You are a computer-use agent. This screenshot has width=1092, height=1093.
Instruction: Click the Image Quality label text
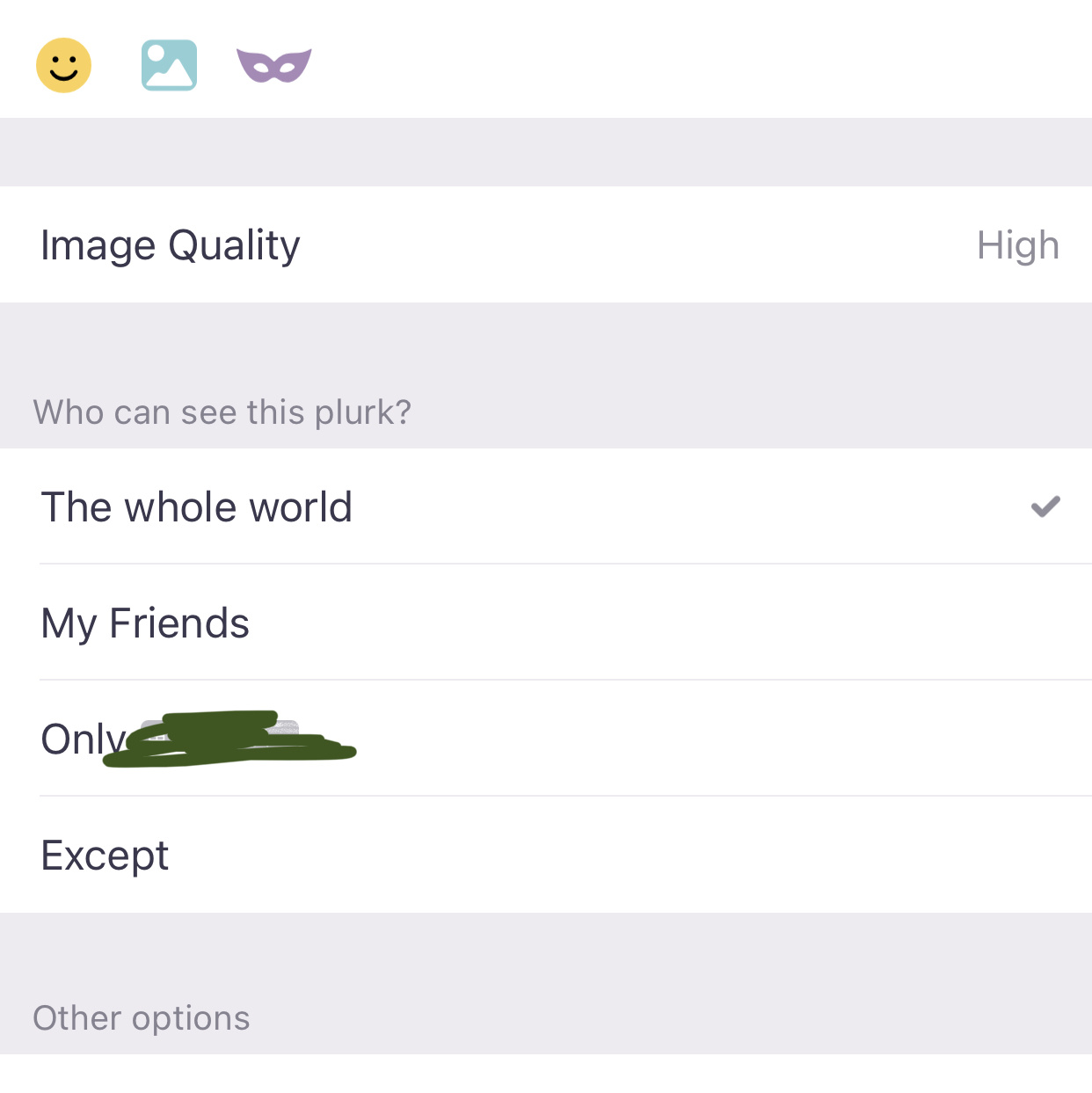[171, 245]
